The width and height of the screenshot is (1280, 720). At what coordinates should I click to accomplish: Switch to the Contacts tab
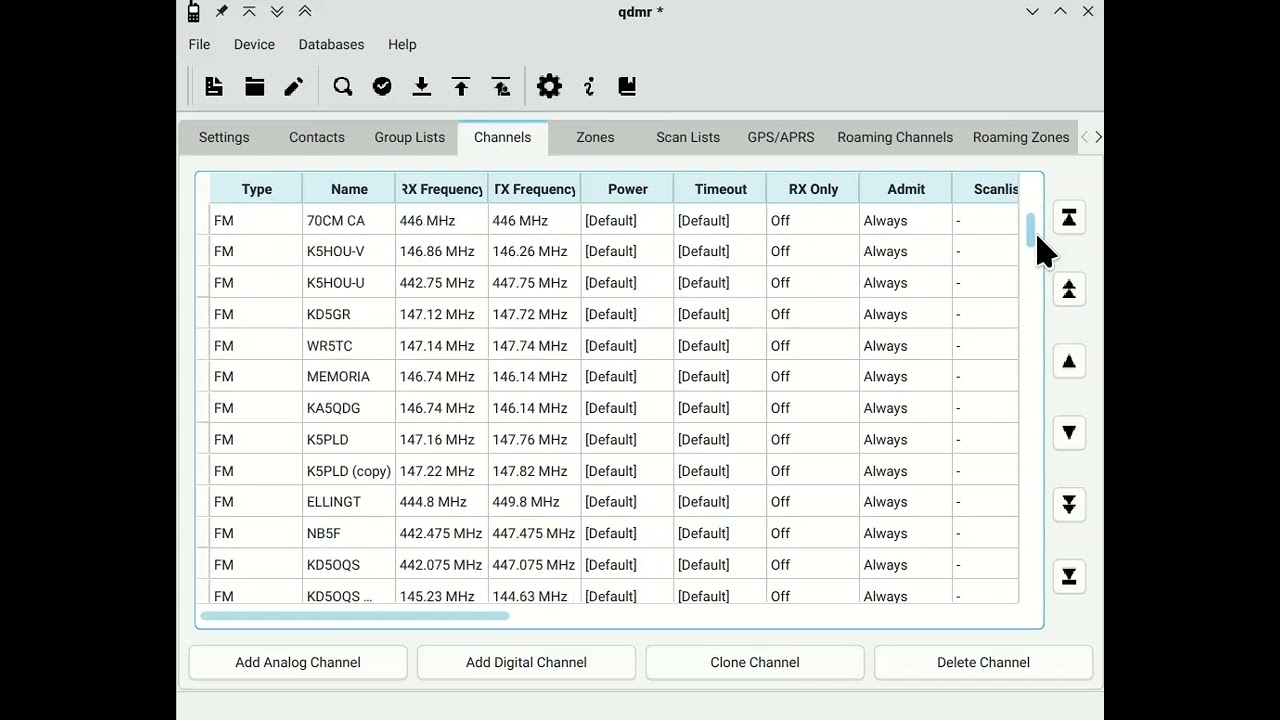point(317,138)
